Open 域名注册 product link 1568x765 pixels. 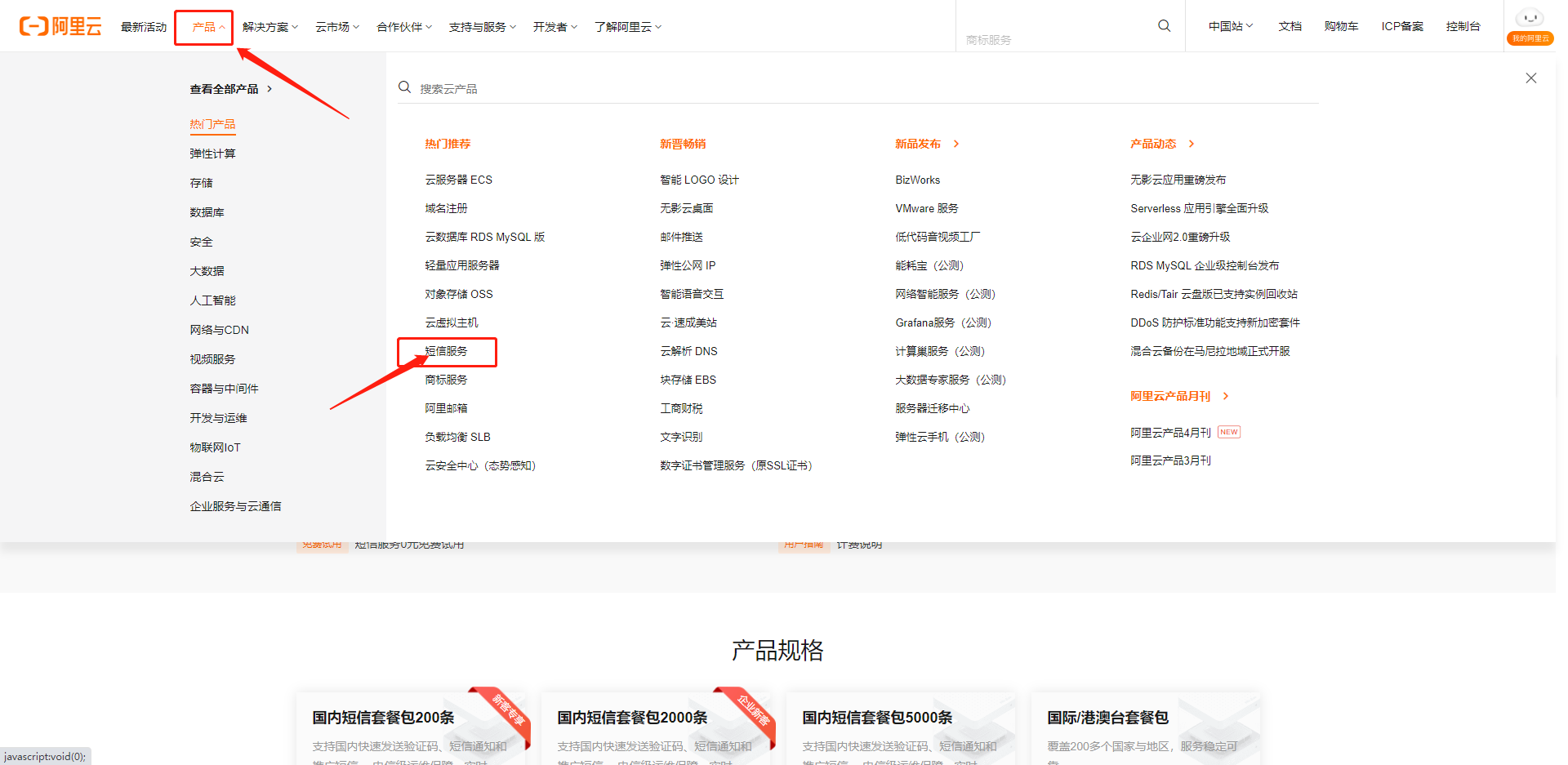pyautogui.click(x=446, y=208)
